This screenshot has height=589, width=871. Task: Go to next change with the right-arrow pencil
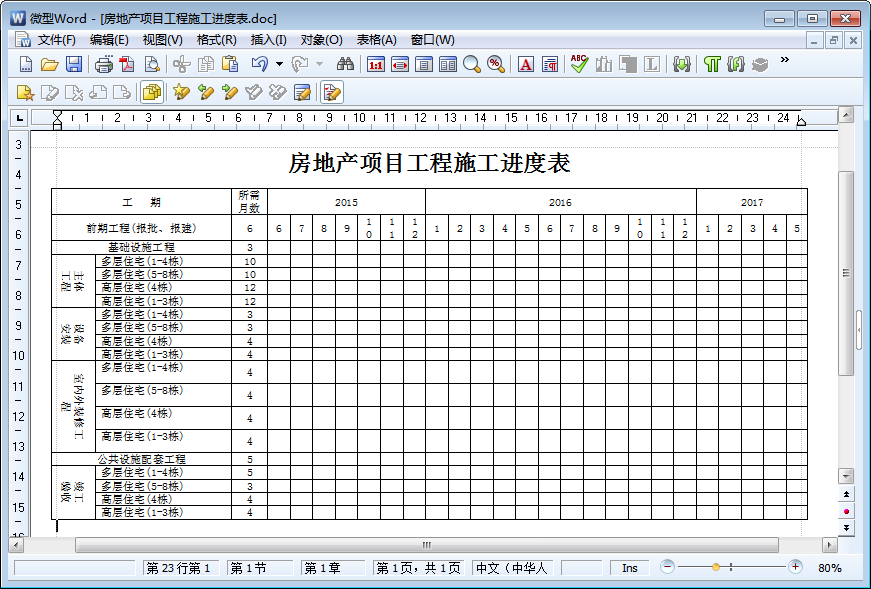tap(229, 92)
